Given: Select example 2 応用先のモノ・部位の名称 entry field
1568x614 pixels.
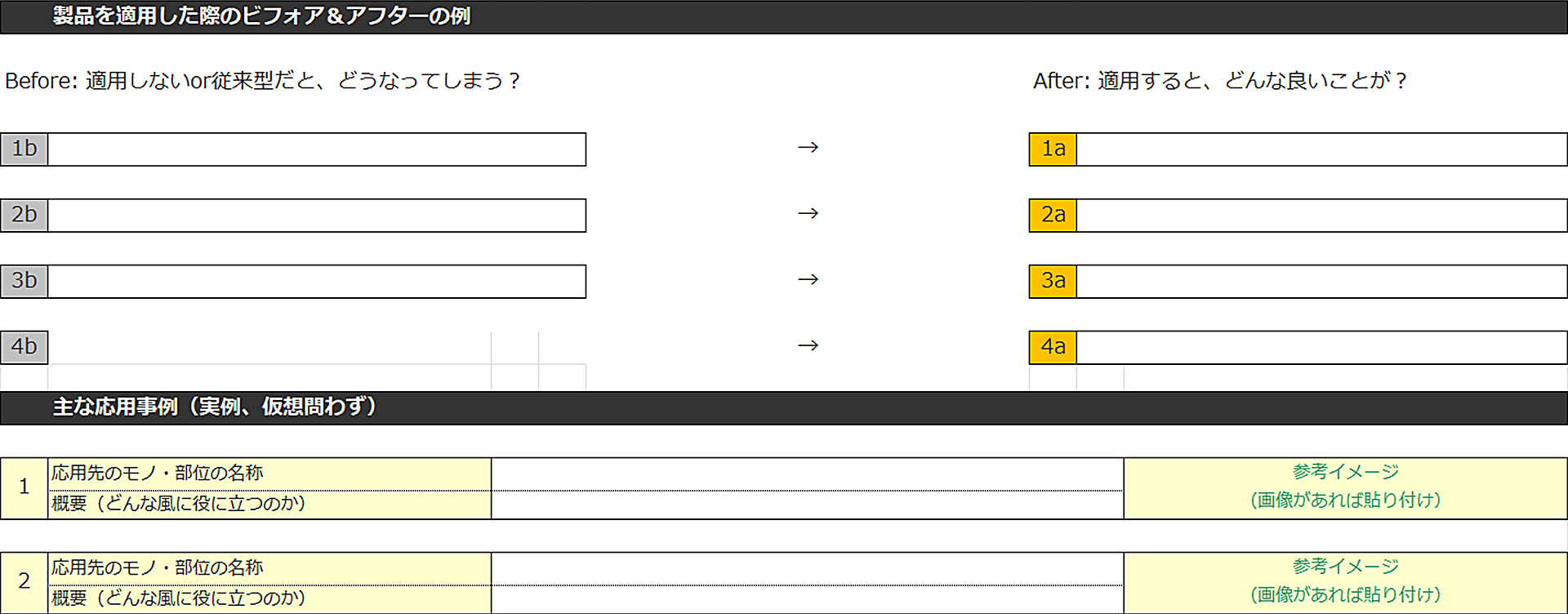Looking at the screenshot, I should point(808,569).
